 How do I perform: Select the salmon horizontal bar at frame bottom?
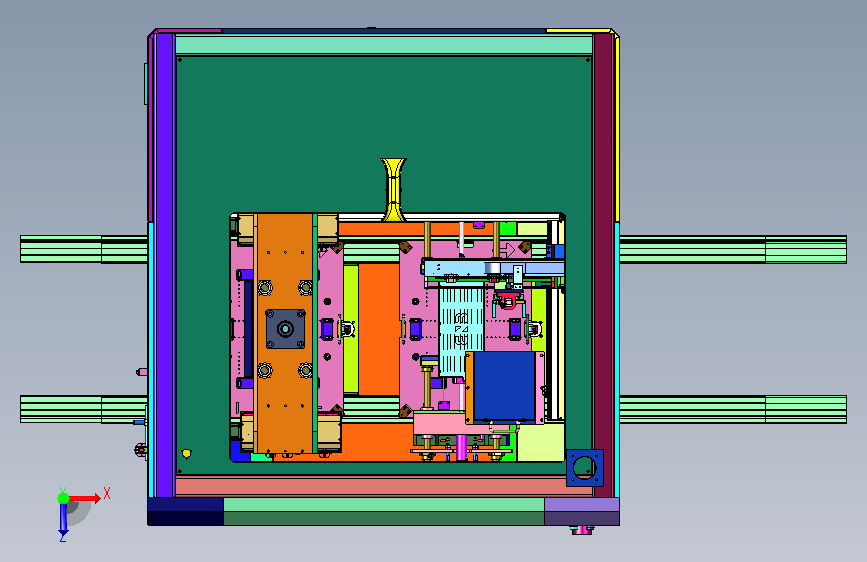click(x=384, y=486)
